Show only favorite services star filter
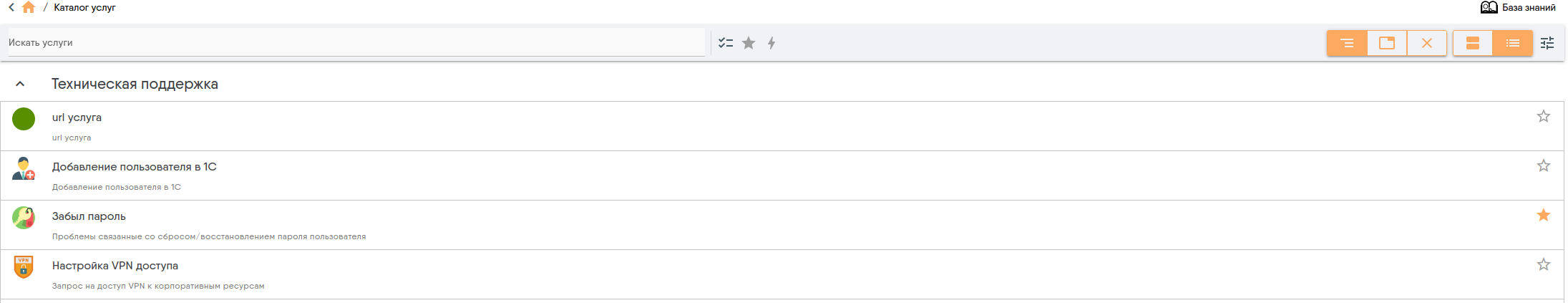 pyautogui.click(x=749, y=43)
